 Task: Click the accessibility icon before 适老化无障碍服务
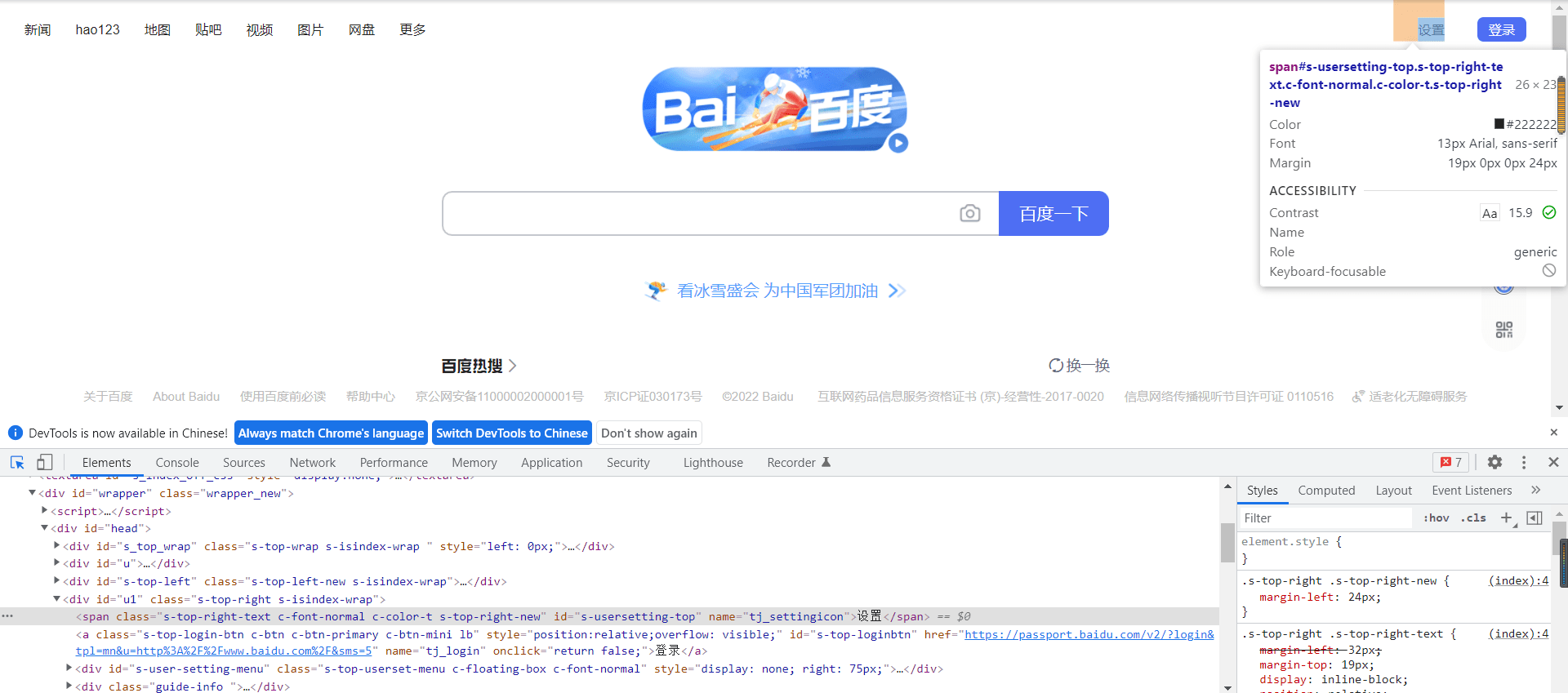pos(1358,396)
